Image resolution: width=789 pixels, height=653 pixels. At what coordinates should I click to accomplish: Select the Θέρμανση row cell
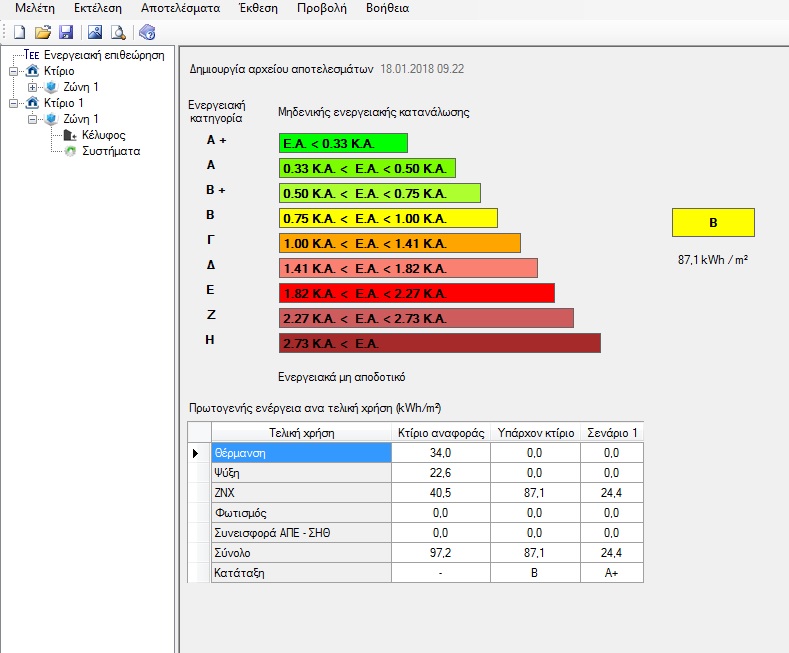pos(301,453)
